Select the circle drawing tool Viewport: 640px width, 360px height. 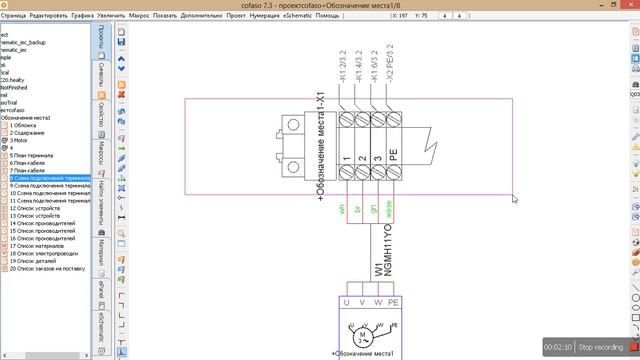tap(636, 298)
